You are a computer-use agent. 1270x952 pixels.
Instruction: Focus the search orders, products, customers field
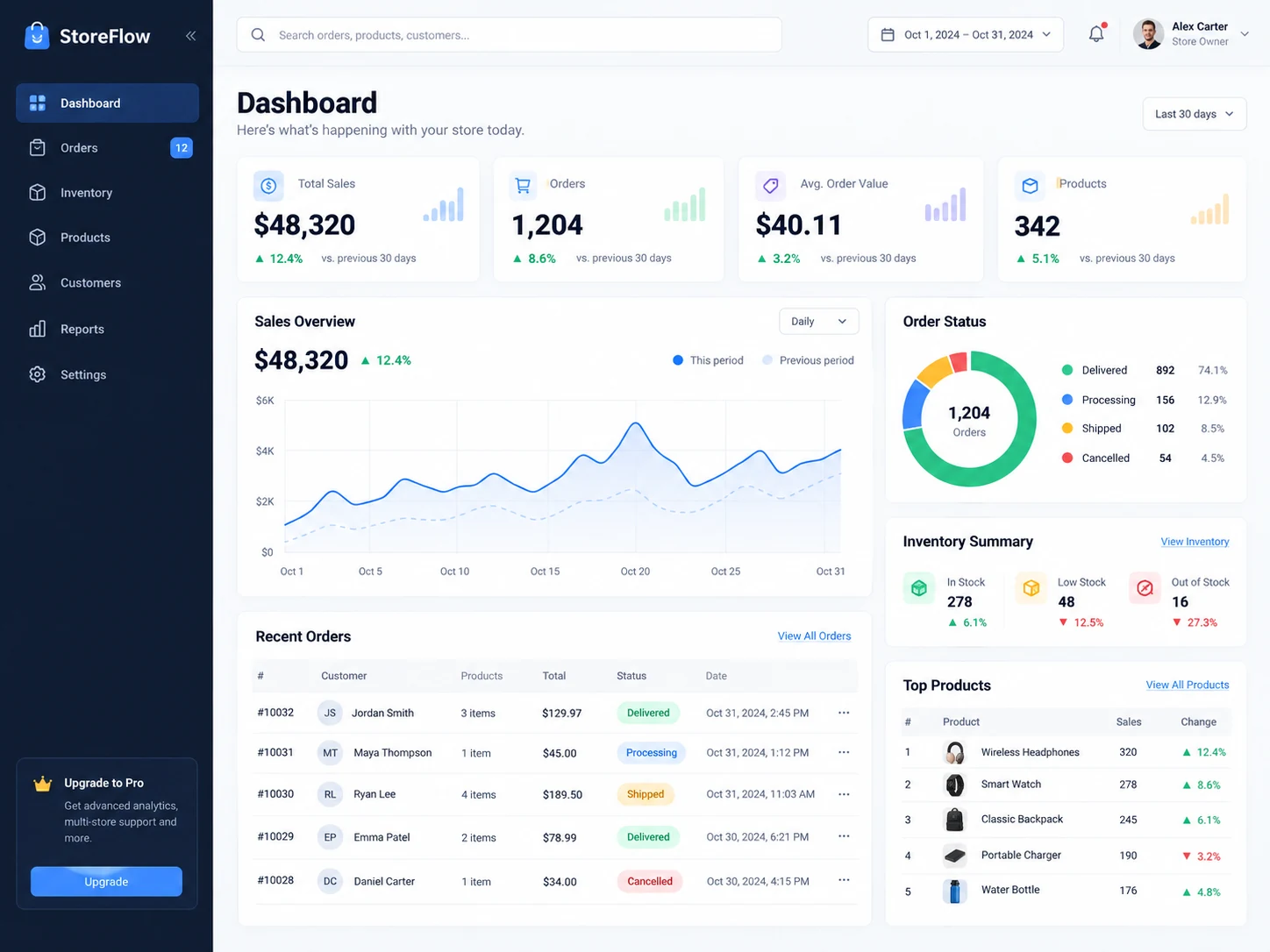[509, 35]
